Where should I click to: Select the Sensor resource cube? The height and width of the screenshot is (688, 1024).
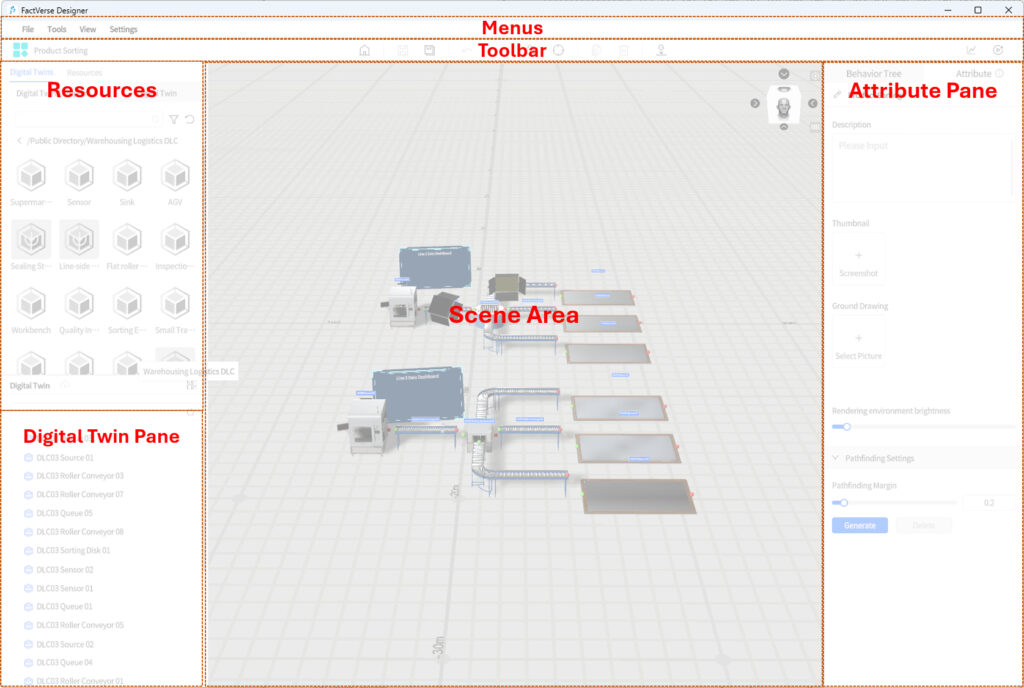tap(79, 175)
